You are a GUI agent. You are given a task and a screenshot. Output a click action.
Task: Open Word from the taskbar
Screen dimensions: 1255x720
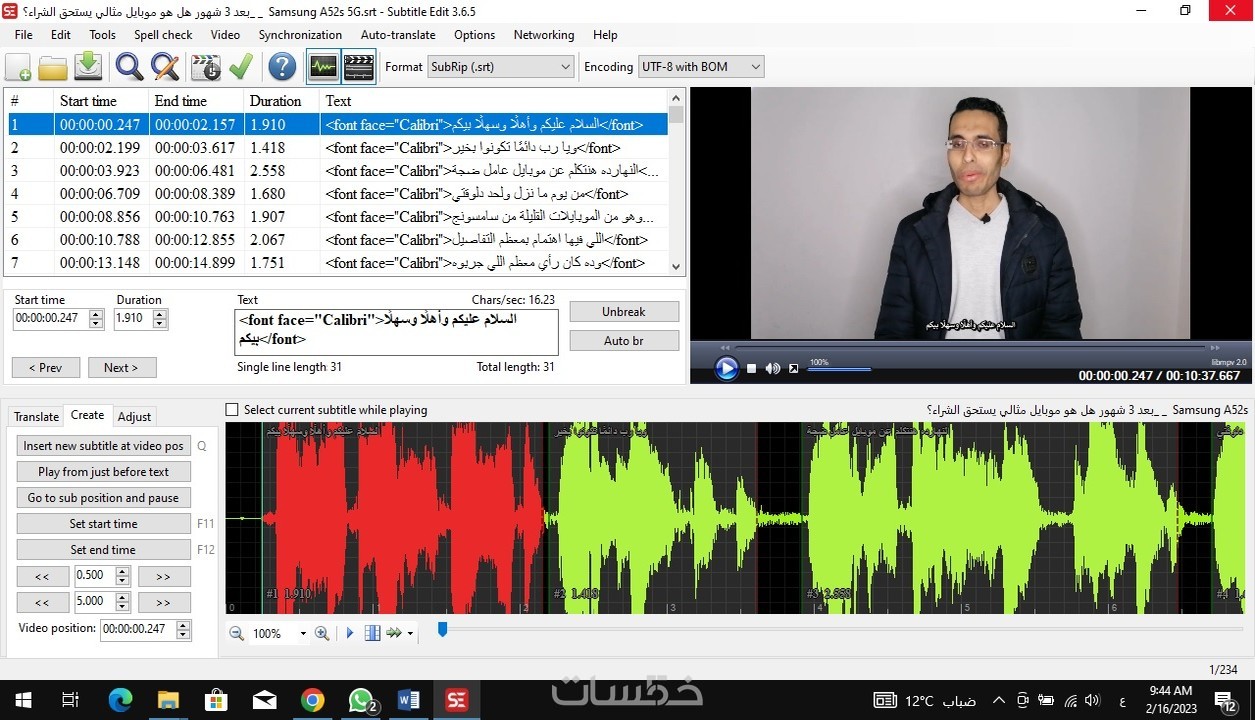point(408,700)
